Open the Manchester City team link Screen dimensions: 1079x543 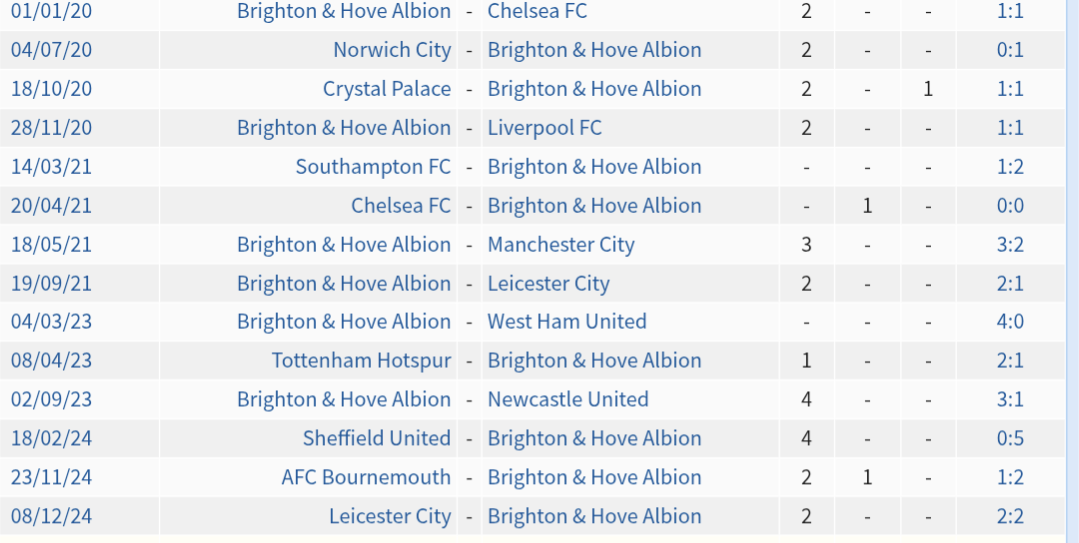point(561,244)
